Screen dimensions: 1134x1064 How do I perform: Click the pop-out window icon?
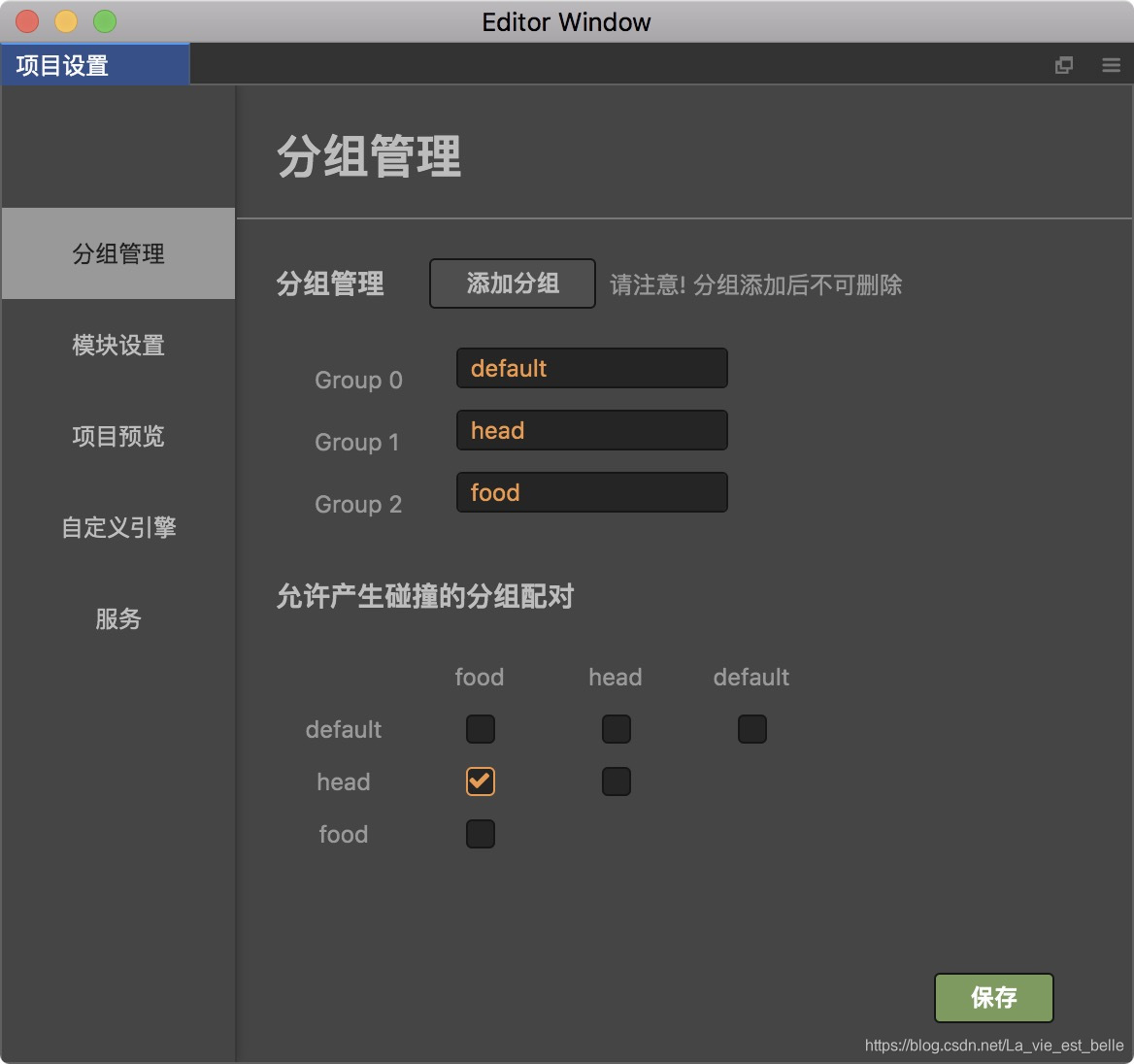pos(1063,65)
